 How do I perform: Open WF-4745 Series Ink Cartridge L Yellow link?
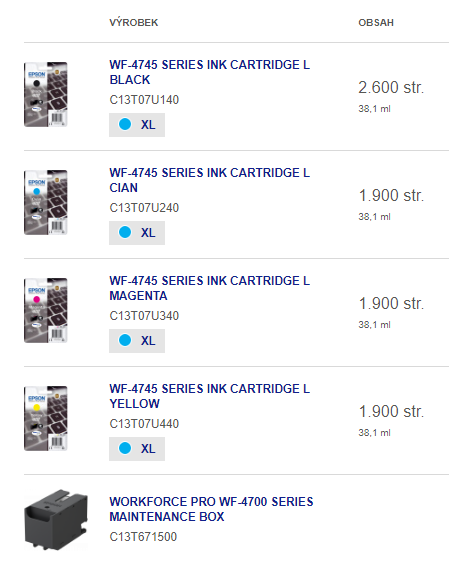209,396
